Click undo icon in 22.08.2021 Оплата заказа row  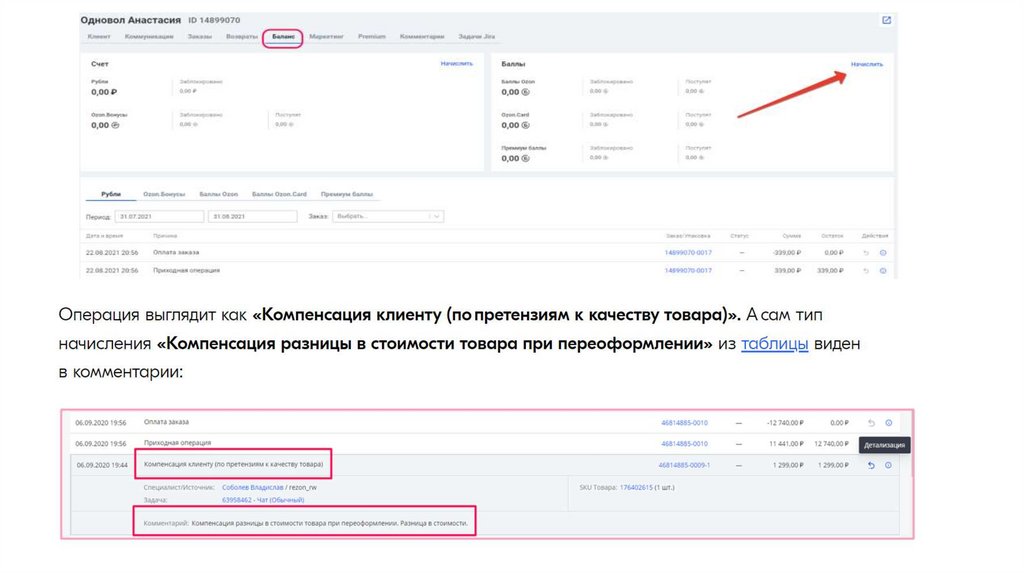[866, 253]
